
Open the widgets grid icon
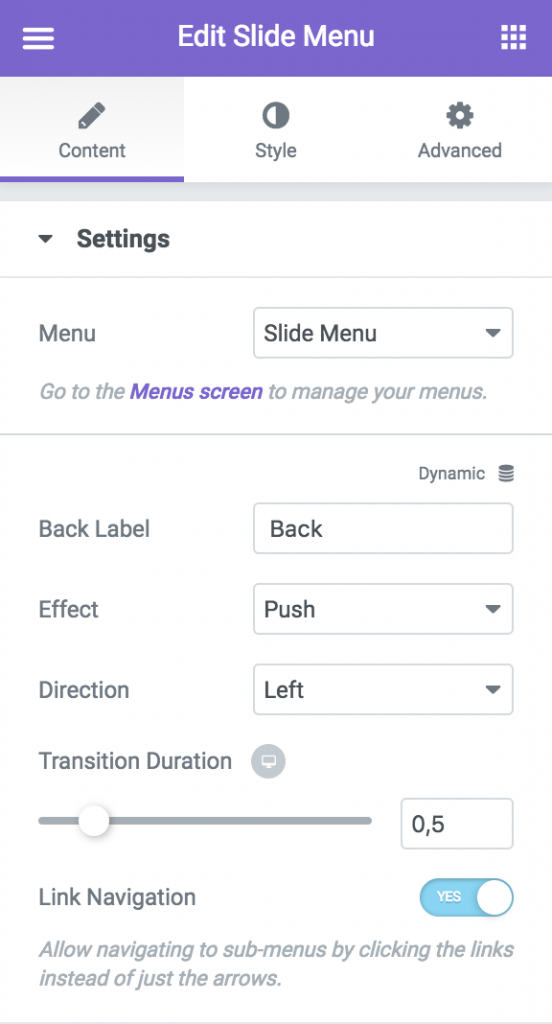coord(513,37)
